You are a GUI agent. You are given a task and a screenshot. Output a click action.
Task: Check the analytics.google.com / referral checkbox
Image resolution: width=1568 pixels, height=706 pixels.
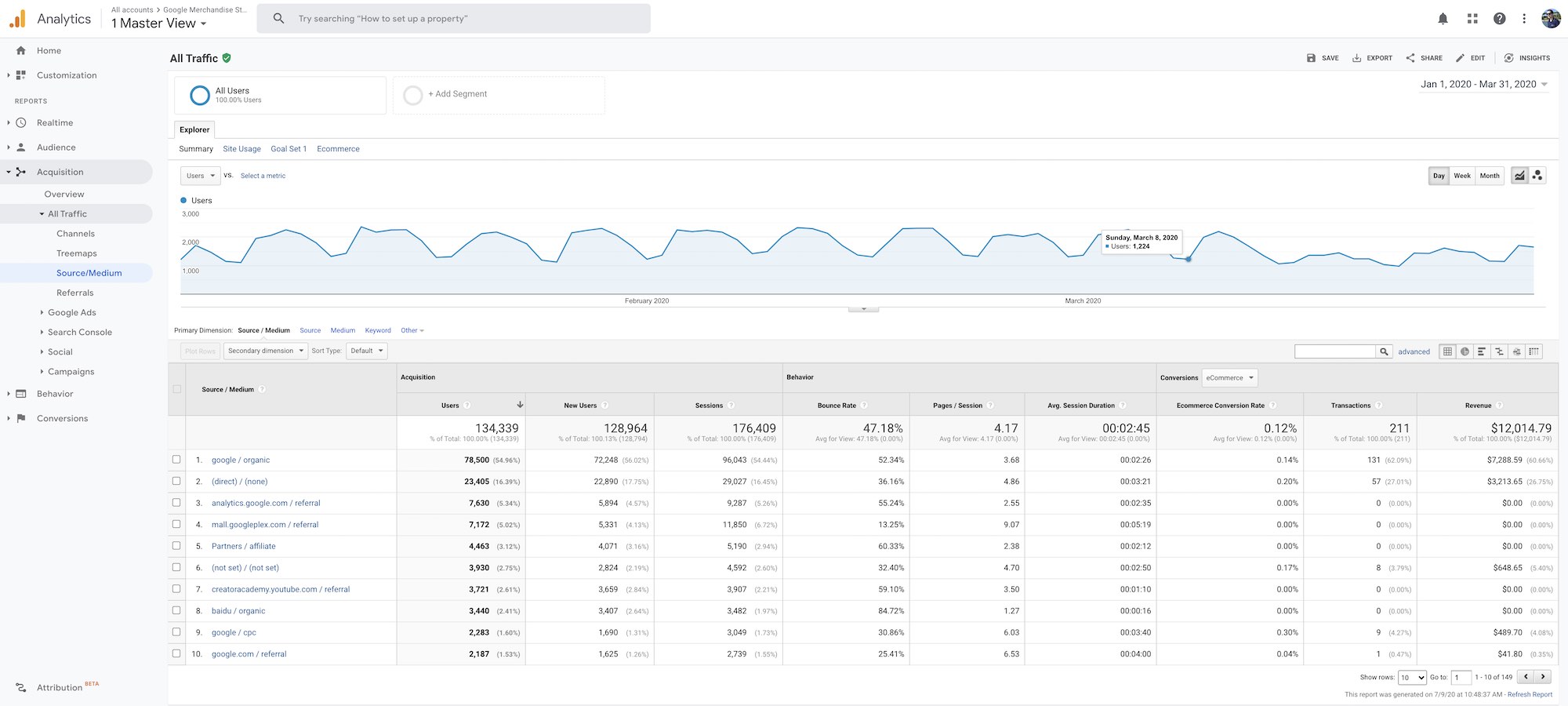pos(176,503)
